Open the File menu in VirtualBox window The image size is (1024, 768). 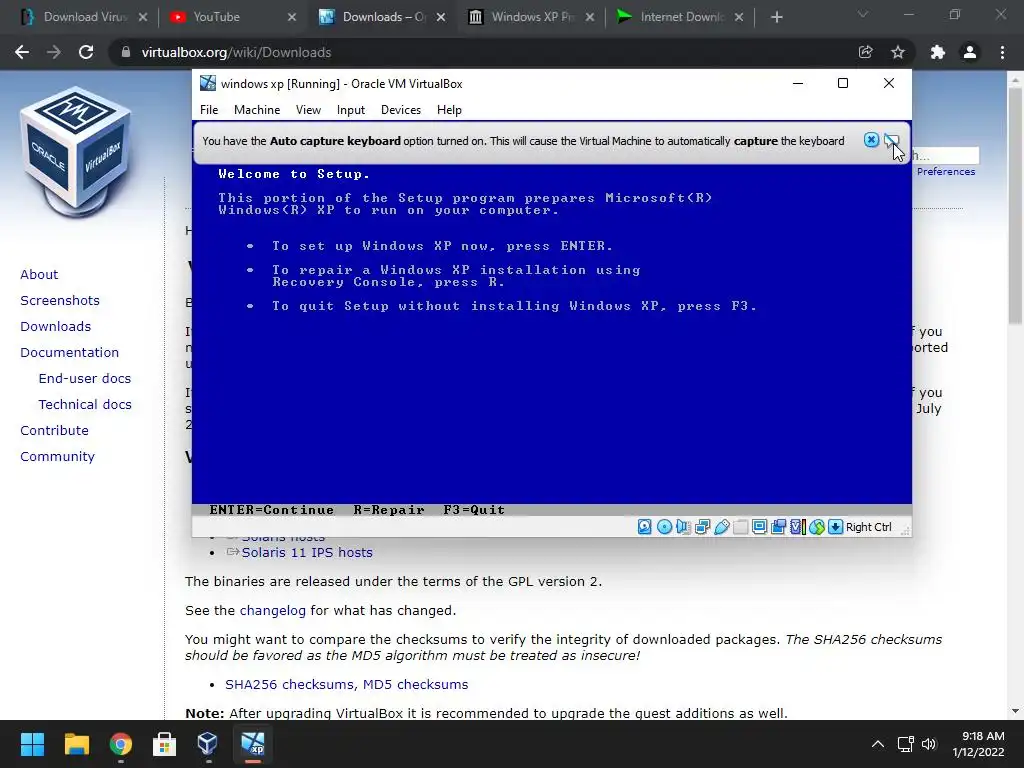(x=209, y=110)
